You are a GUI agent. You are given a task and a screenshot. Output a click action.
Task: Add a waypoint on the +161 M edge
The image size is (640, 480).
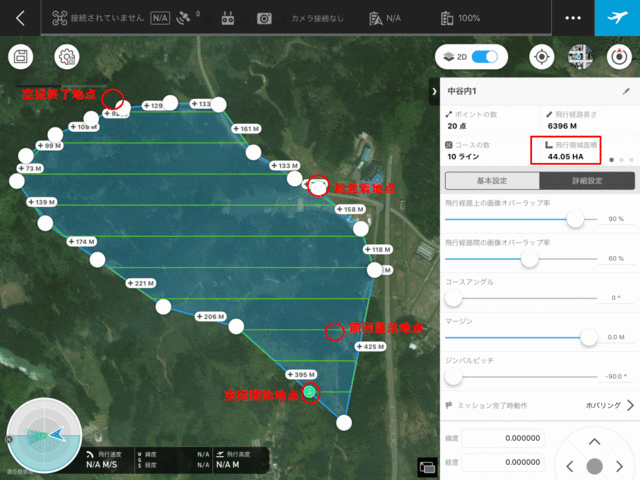click(247, 129)
